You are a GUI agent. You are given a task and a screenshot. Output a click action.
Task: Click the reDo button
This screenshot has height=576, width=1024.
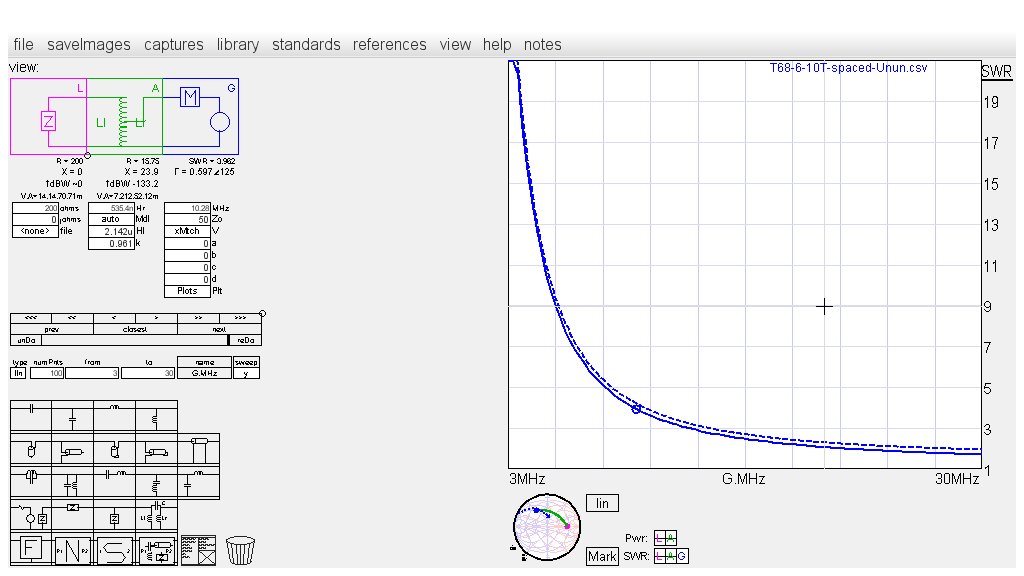246,340
